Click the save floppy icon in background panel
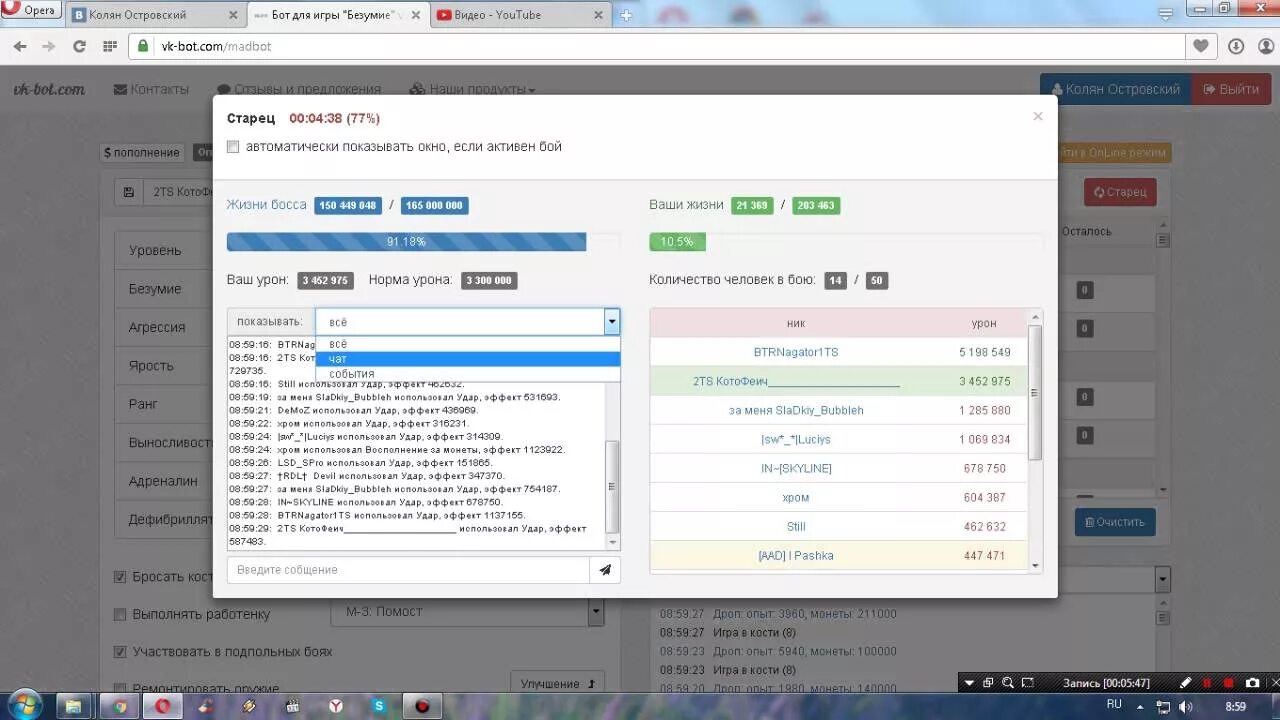The height and width of the screenshot is (720, 1280). (x=129, y=192)
